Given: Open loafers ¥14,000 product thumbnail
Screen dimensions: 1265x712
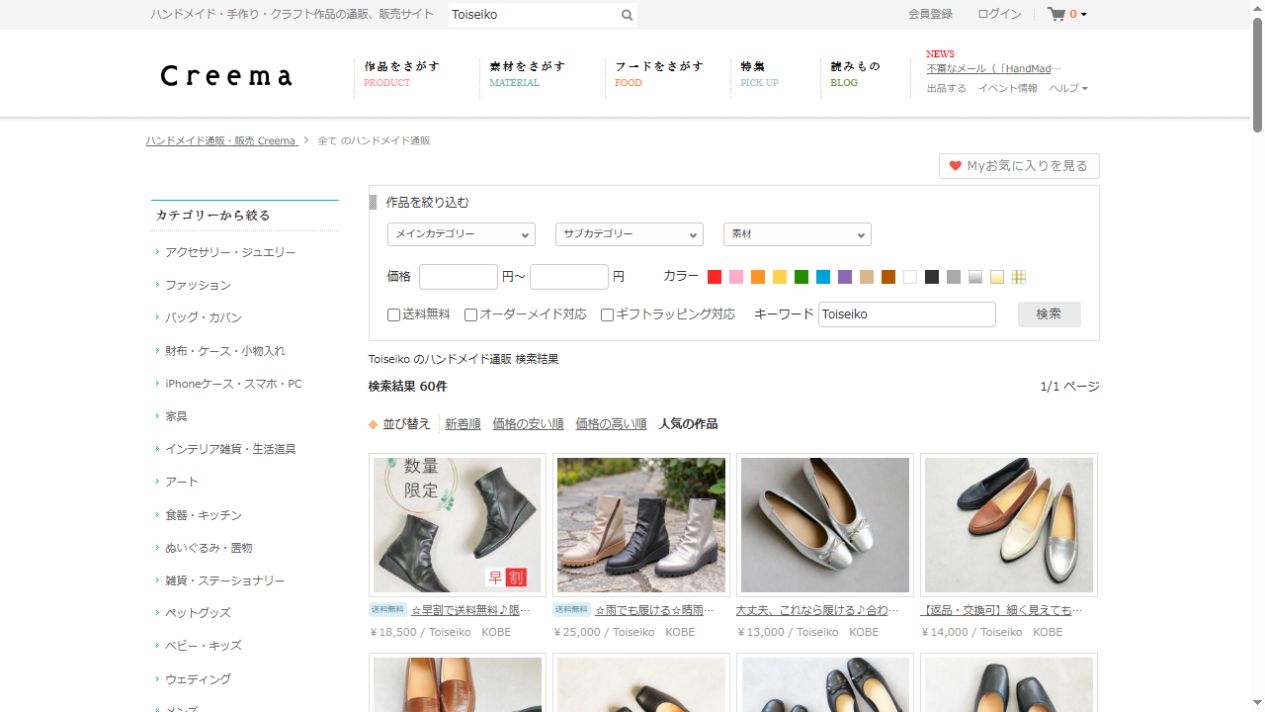Looking at the screenshot, I should (x=1009, y=525).
